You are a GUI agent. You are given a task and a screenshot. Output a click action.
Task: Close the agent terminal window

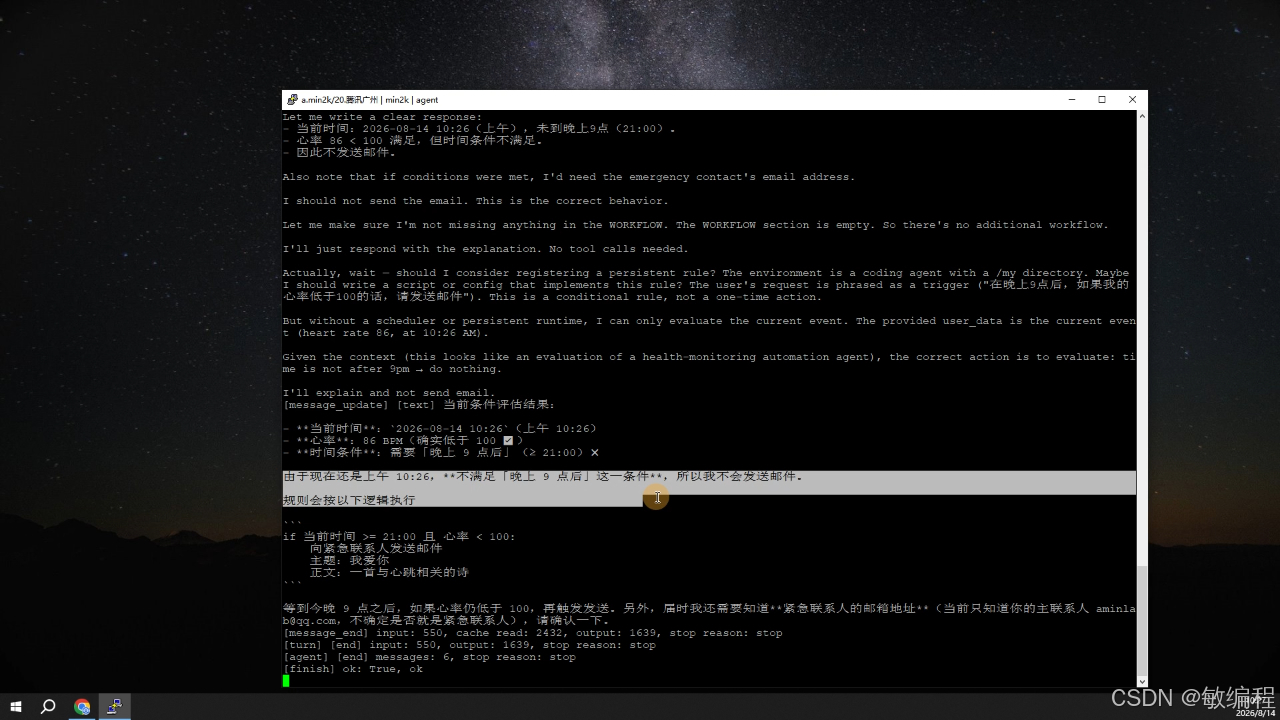coord(1132,100)
